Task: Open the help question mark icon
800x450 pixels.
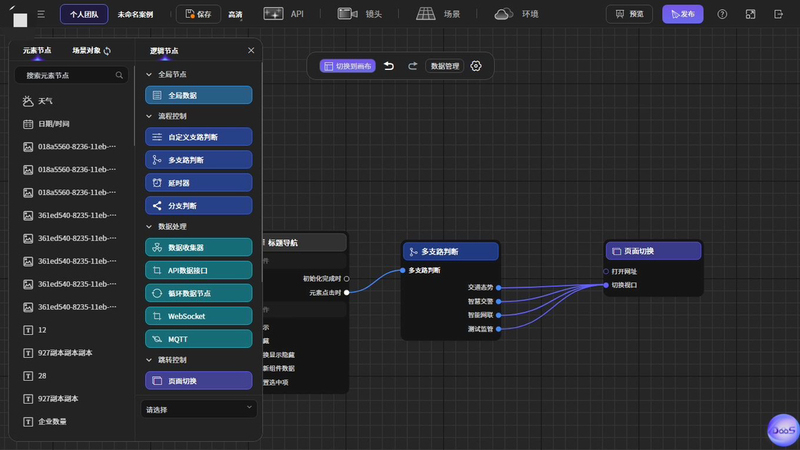Action: click(722, 14)
